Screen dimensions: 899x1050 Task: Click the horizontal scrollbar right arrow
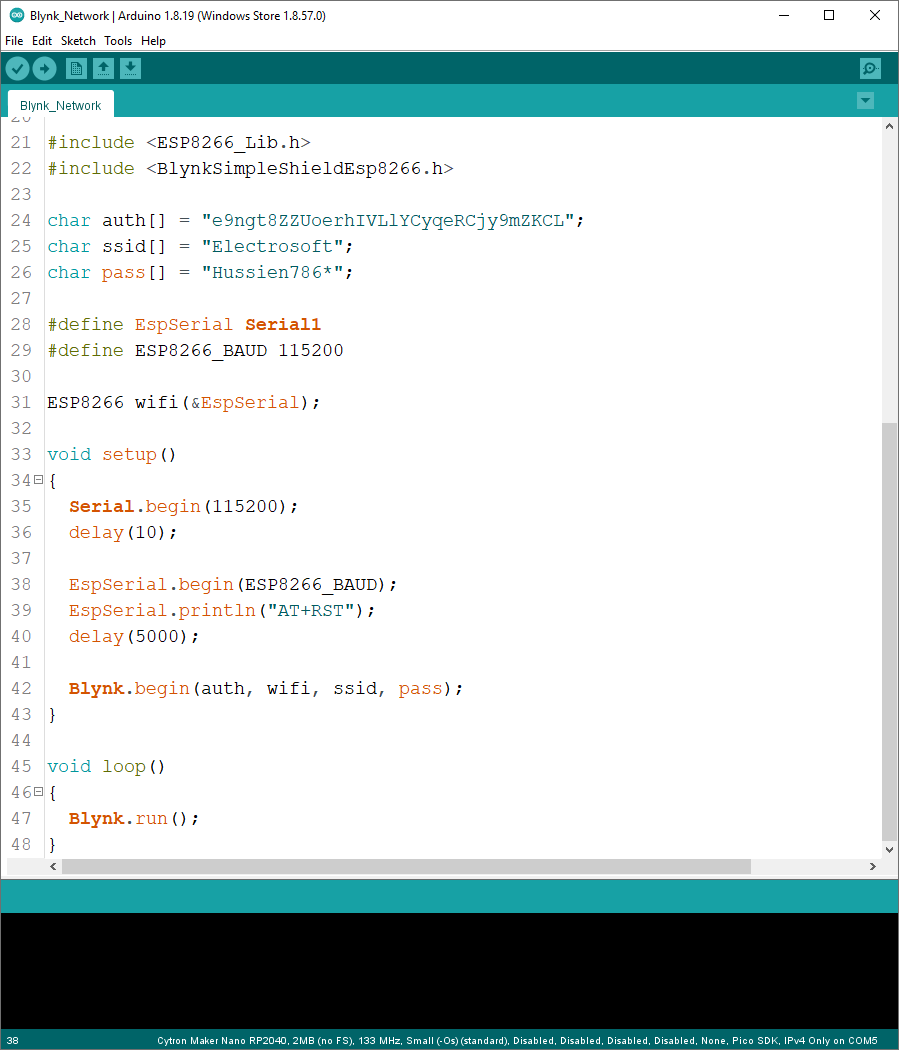[872, 867]
